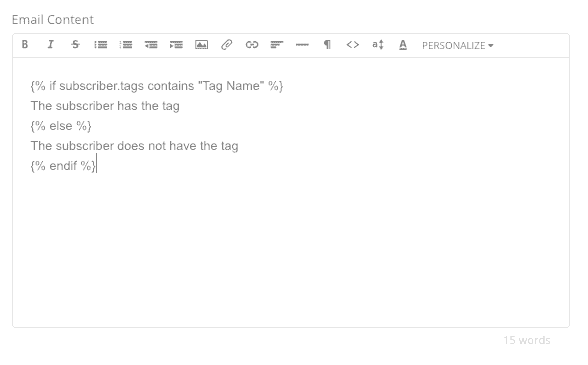Insert a numbered list
This screenshot has width=588, height=365.
tap(126, 45)
